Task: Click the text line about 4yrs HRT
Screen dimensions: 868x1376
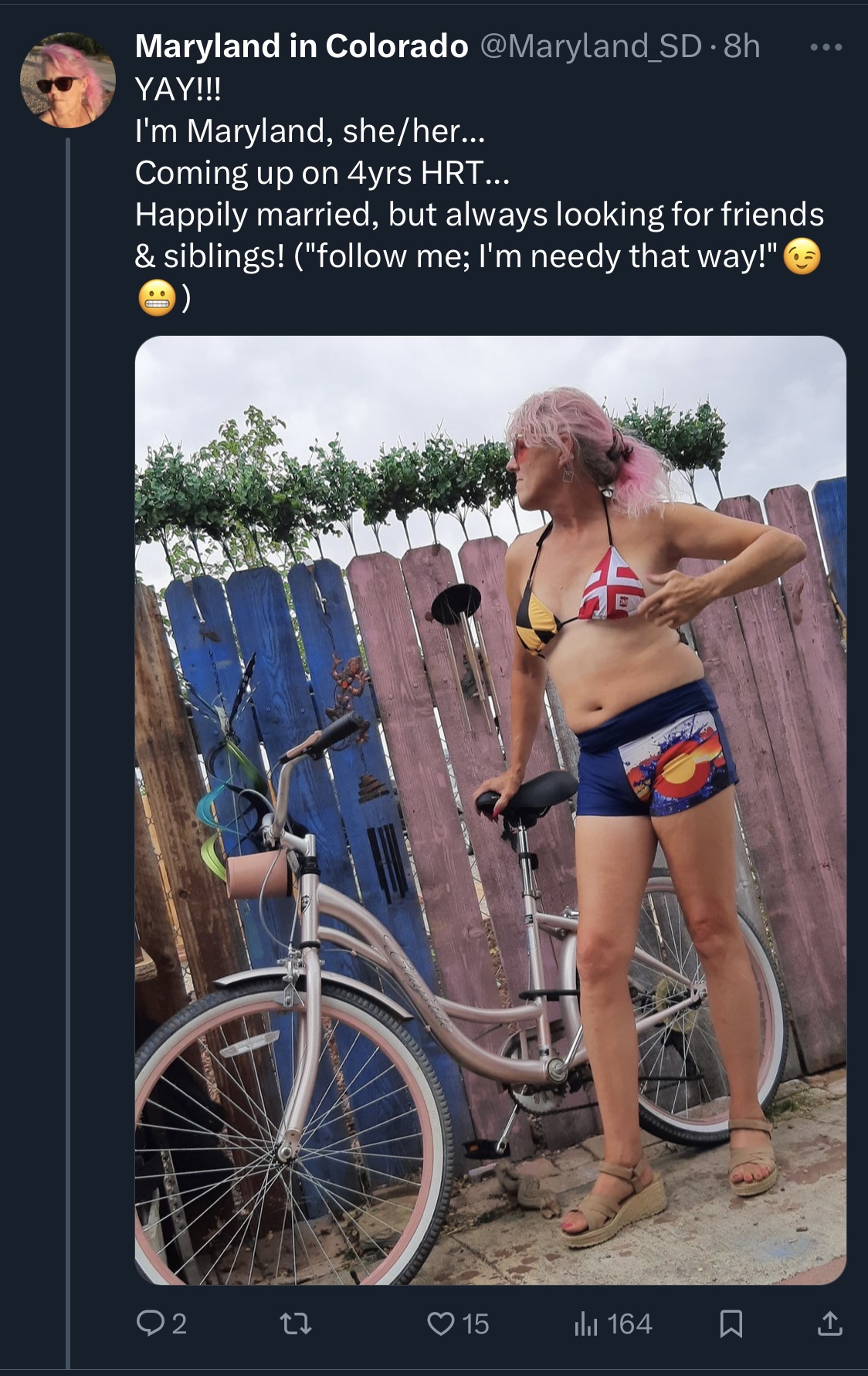Action: click(322, 173)
